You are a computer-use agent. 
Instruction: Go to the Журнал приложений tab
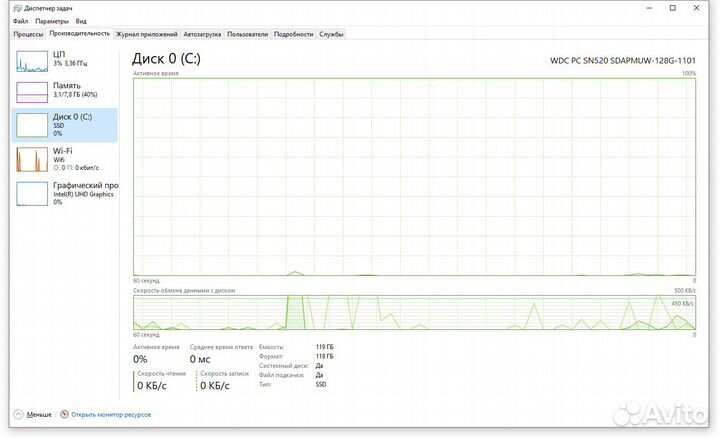coord(147,34)
